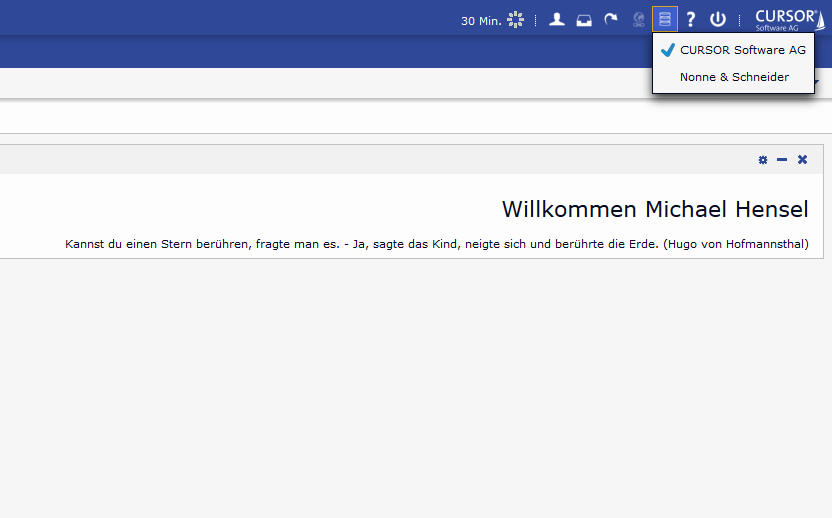Click the session timer spinner icon

point(515,19)
